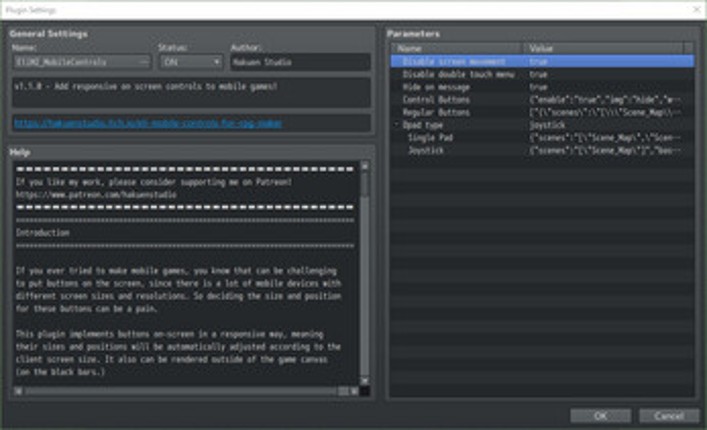Click the Help horizontal scrollbar track
This screenshot has width=707, height=430.
pyautogui.click(x=186, y=391)
